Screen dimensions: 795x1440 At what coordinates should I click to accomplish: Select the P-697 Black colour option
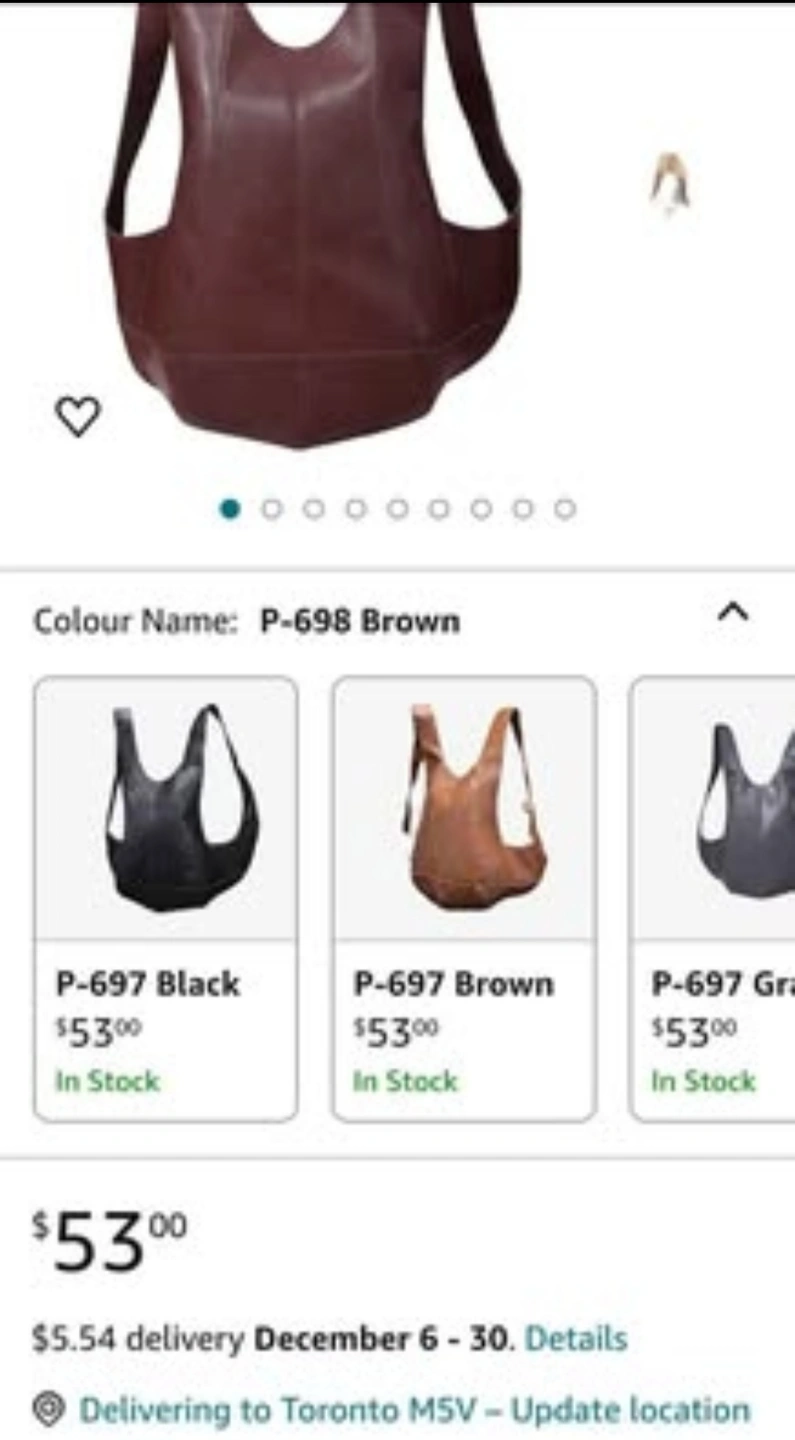pos(166,899)
